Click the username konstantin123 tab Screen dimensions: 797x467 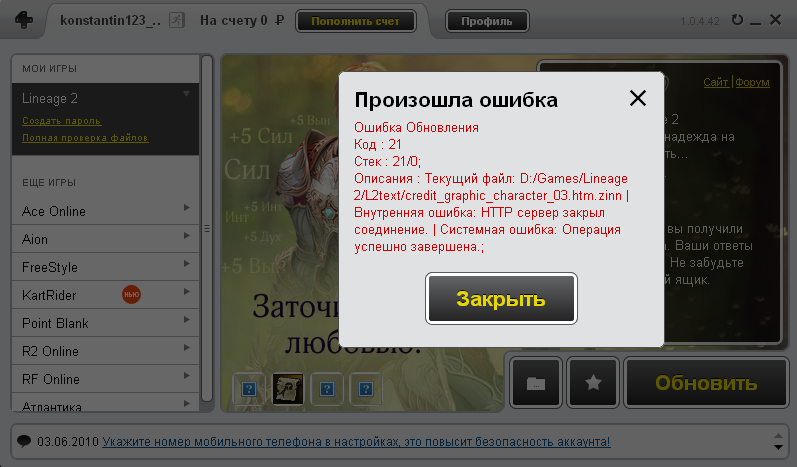pyautogui.click(x=110, y=20)
